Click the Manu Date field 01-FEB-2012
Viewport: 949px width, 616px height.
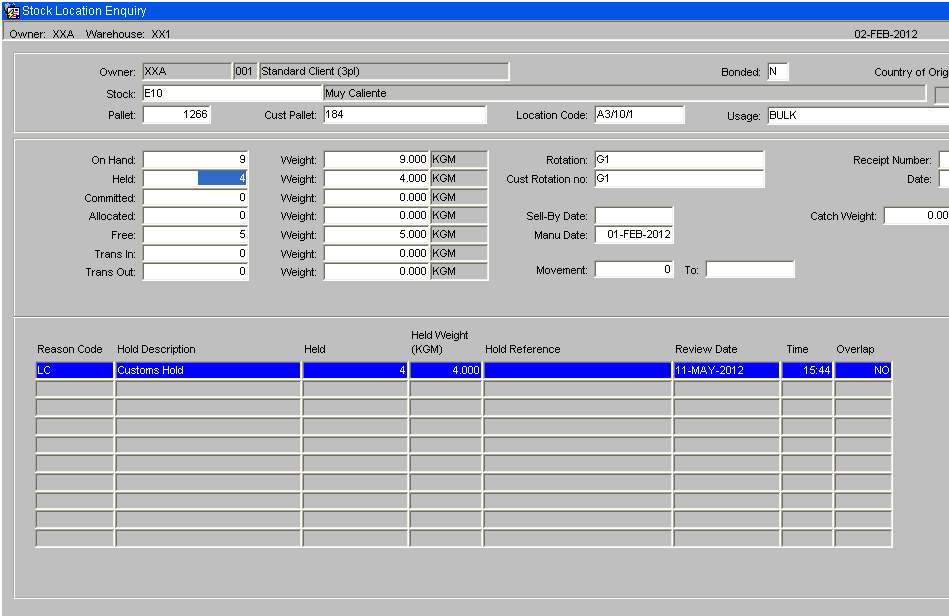point(634,235)
